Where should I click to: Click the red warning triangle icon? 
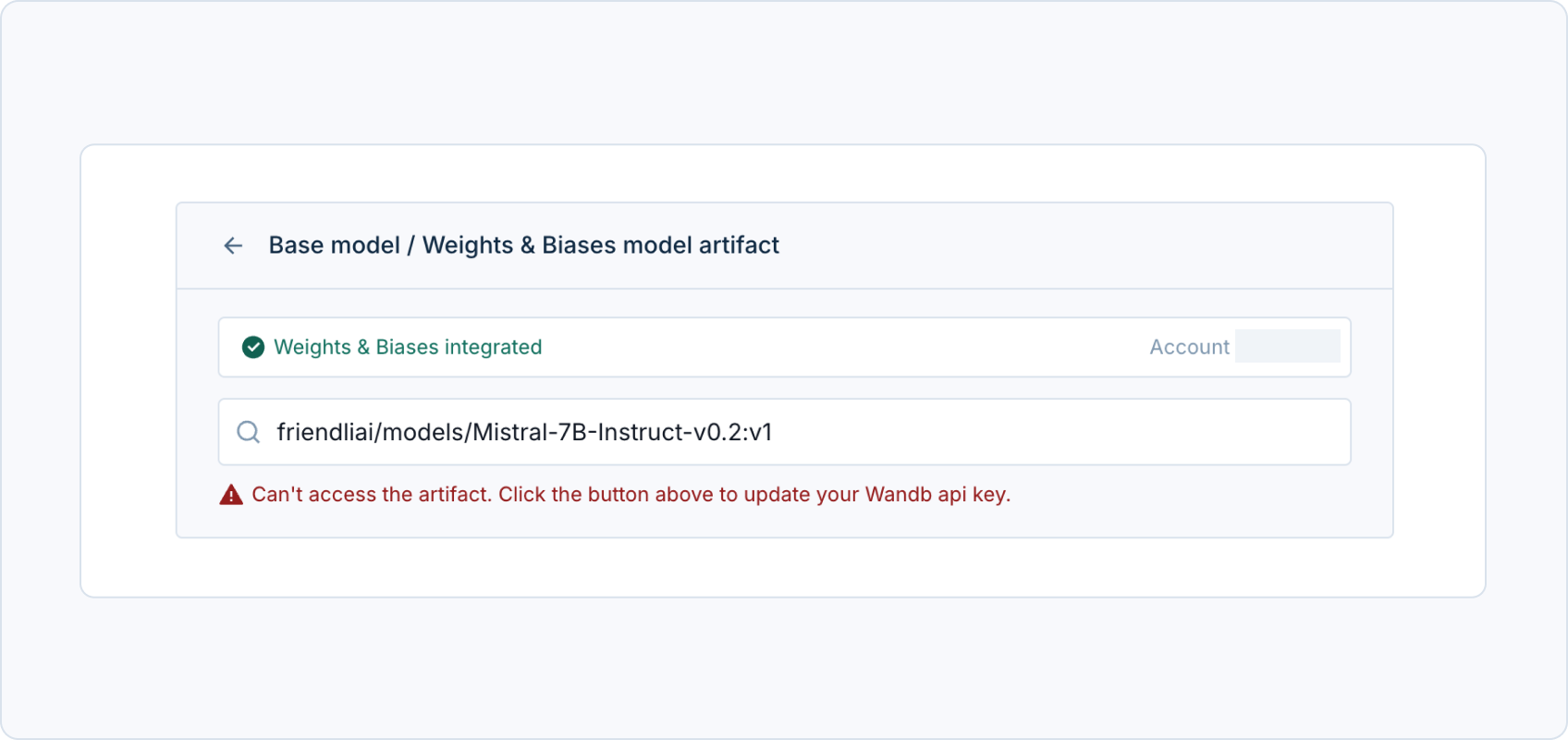pyautogui.click(x=231, y=495)
